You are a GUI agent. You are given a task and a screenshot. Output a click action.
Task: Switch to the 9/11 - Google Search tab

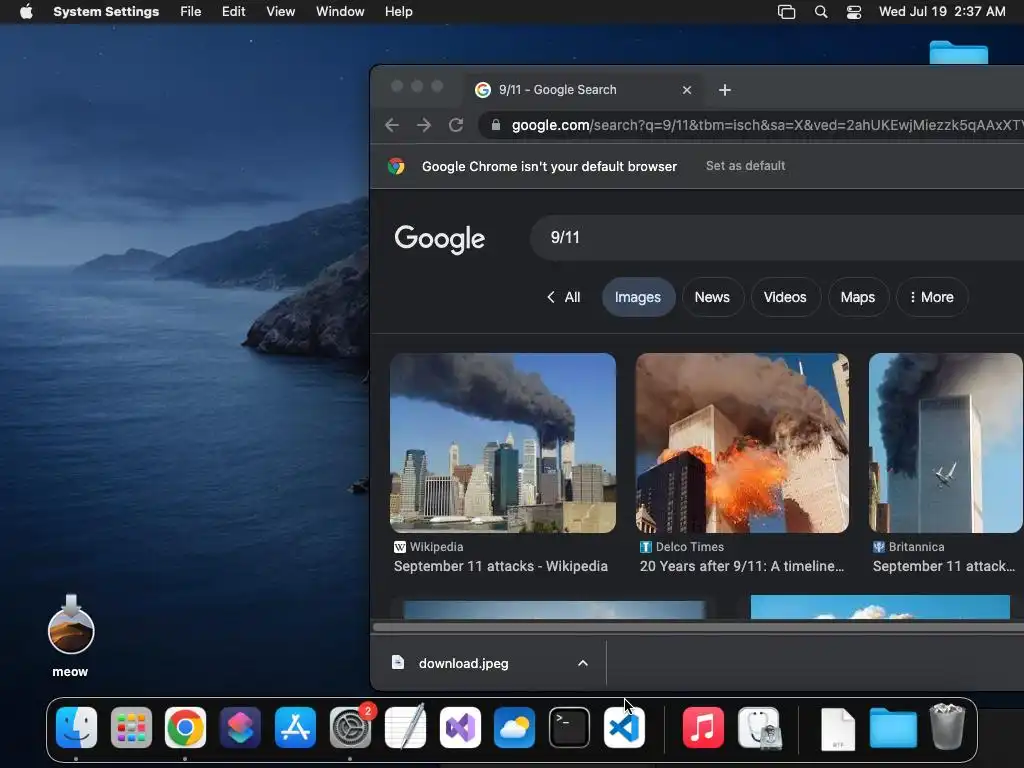(584, 90)
